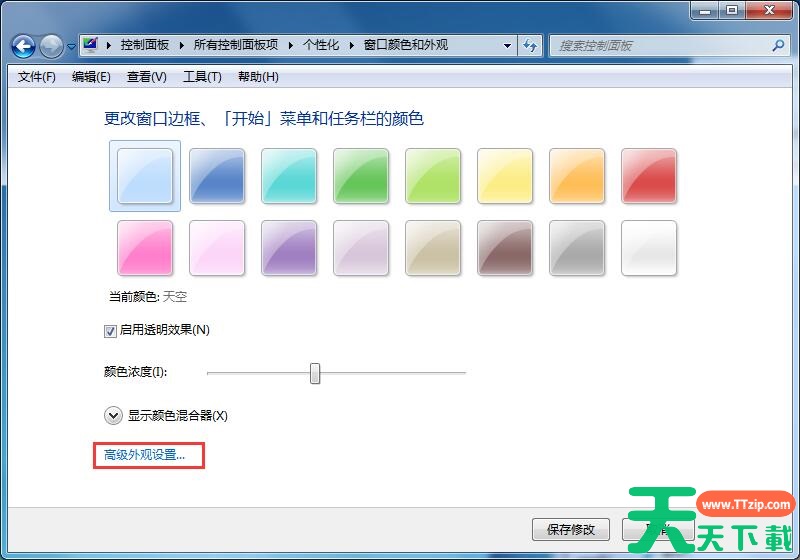Open the 工具(T) menu
Image resolution: width=800 pixels, height=560 pixels.
203,77
